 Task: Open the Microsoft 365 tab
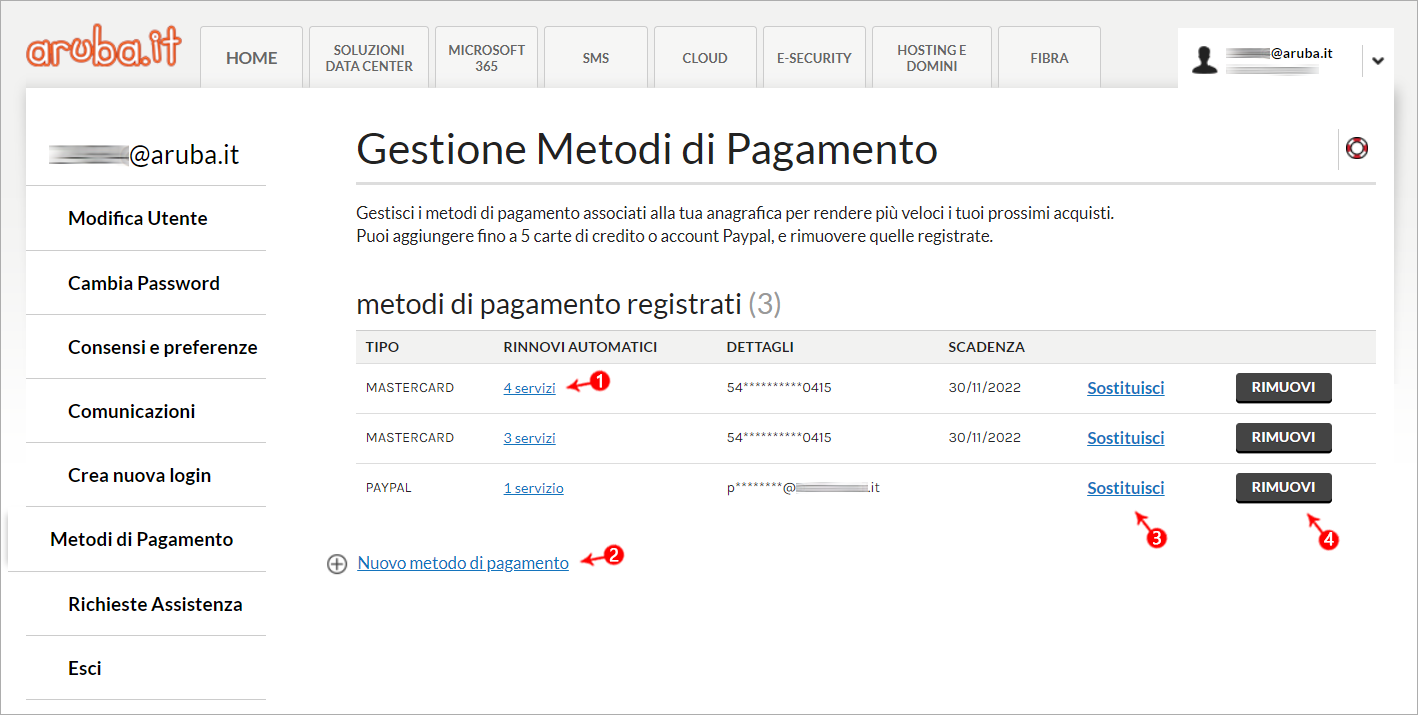[487, 58]
